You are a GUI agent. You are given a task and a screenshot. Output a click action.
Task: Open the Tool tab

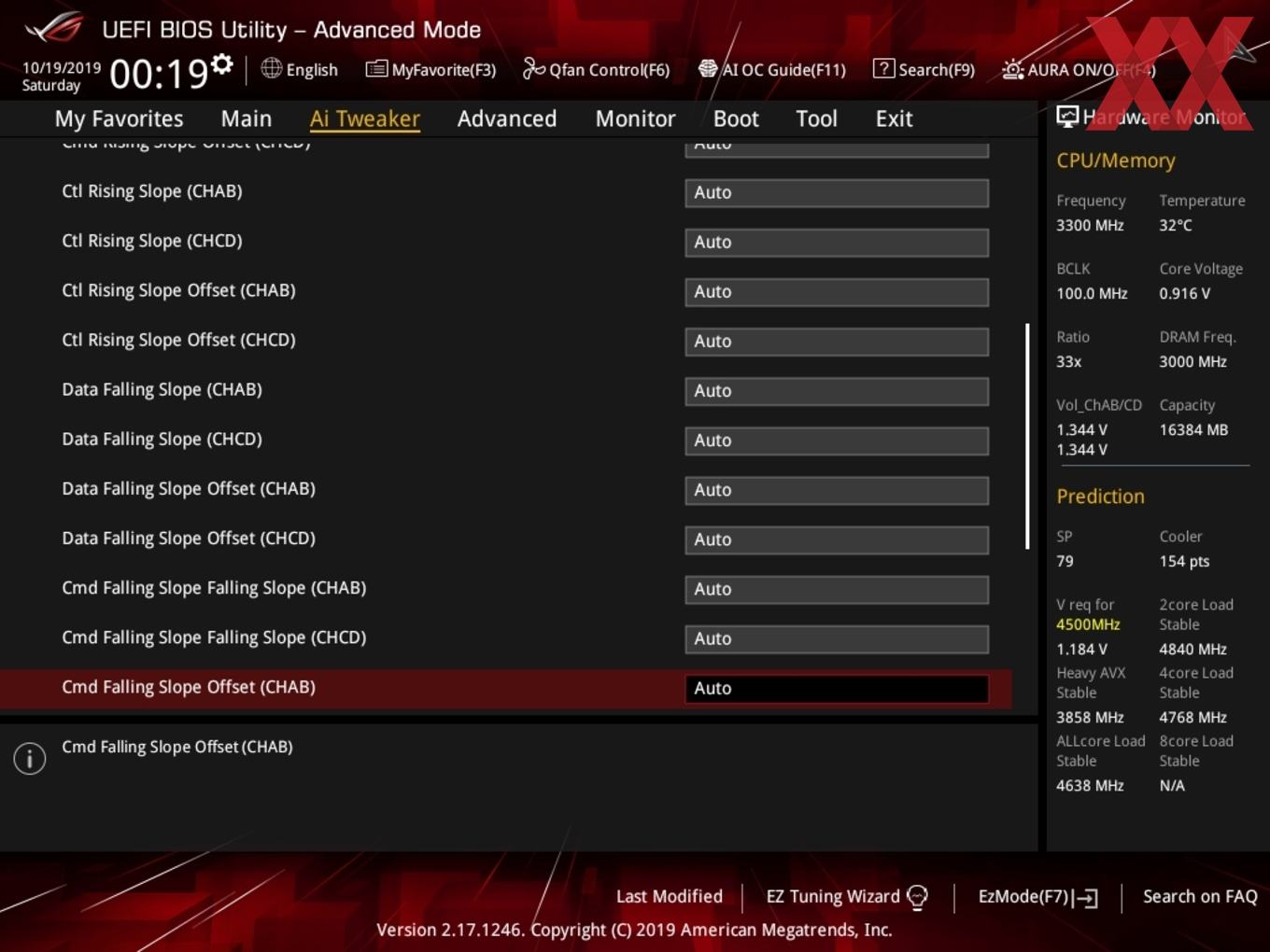[816, 119]
